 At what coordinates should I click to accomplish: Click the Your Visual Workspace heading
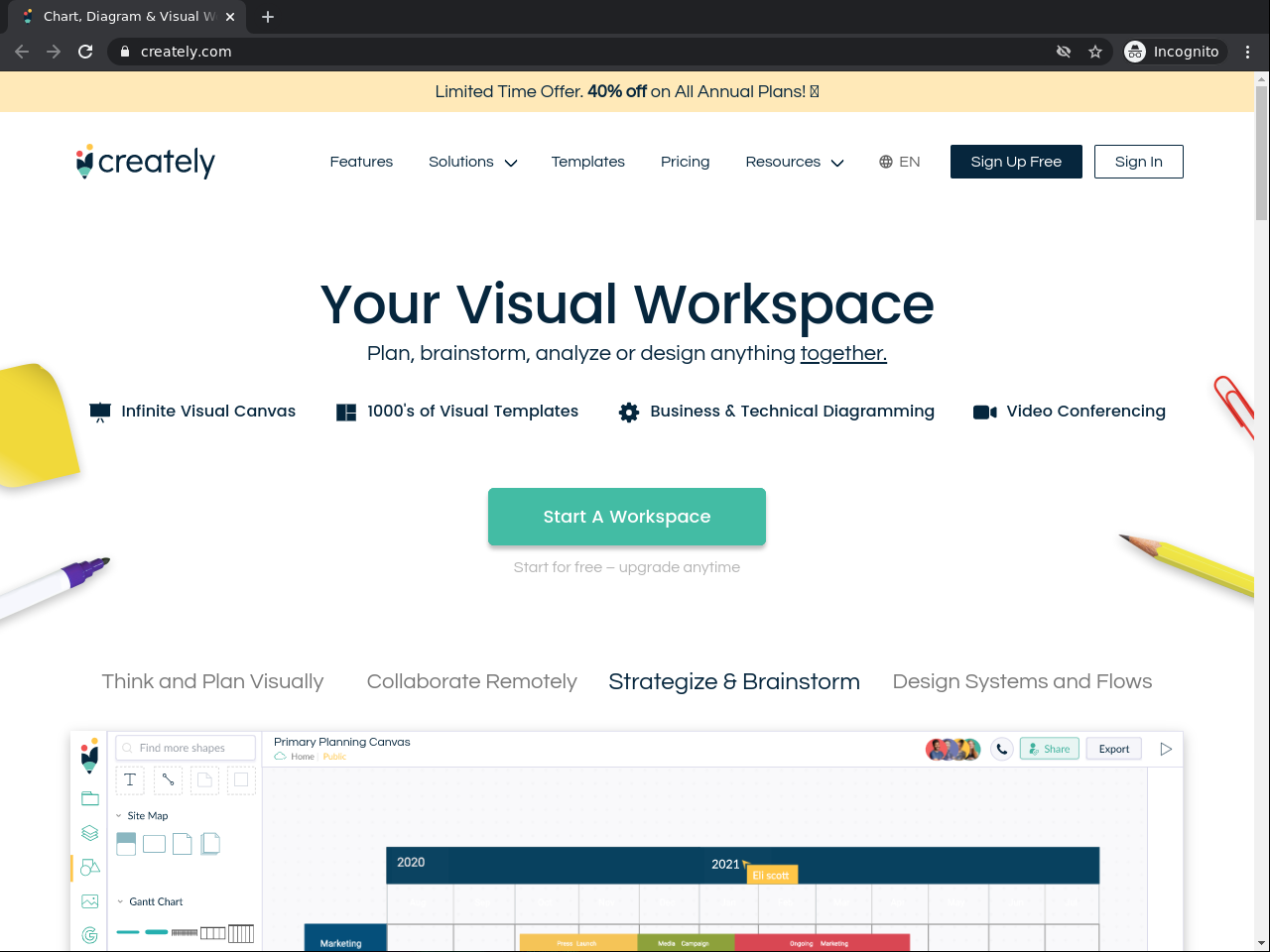point(627,304)
